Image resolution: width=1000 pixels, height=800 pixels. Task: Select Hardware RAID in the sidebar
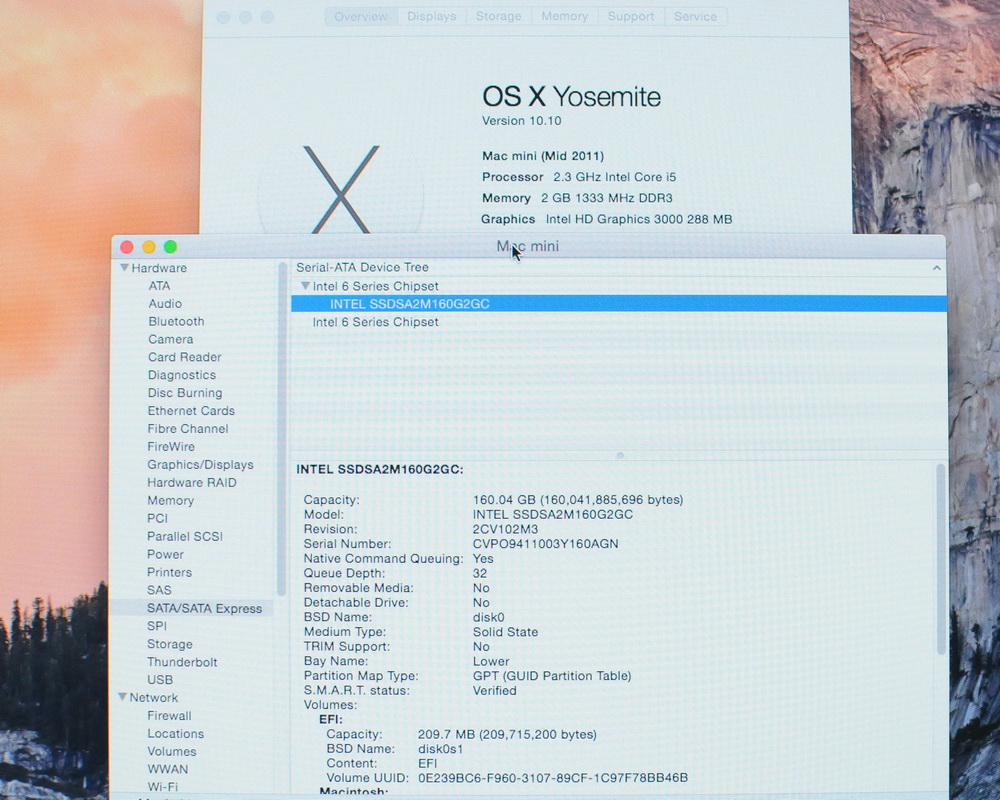(191, 482)
